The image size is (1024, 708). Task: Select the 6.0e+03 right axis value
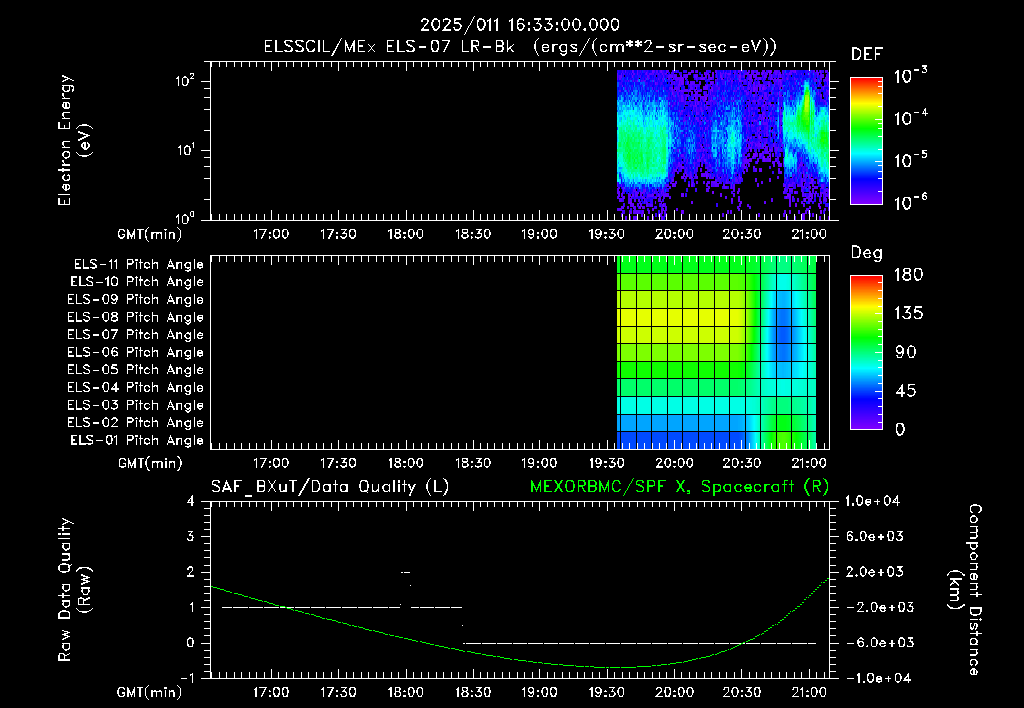click(x=874, y=537)
